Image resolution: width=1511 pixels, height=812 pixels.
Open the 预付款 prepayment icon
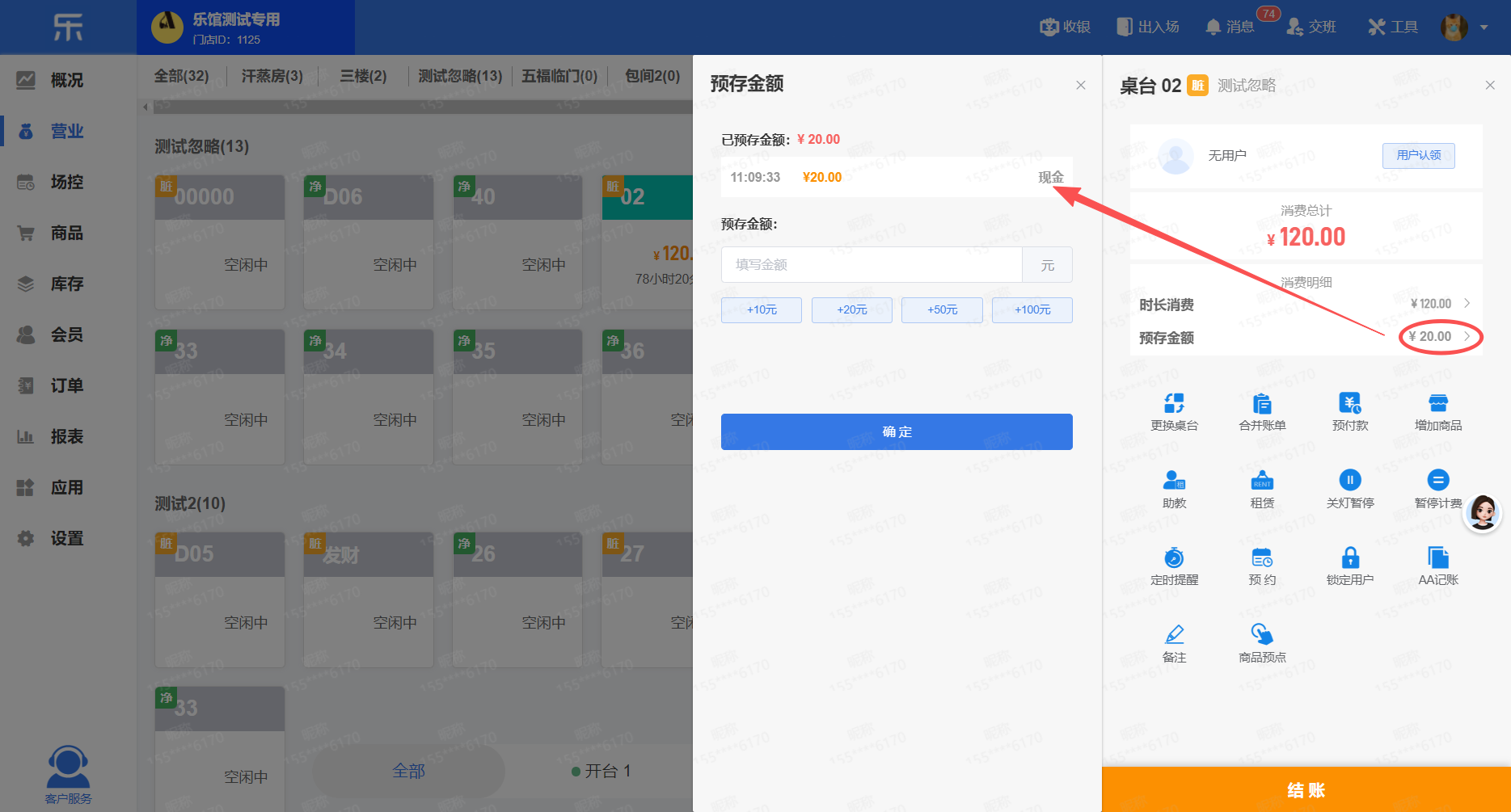(x=1350, y=403)
